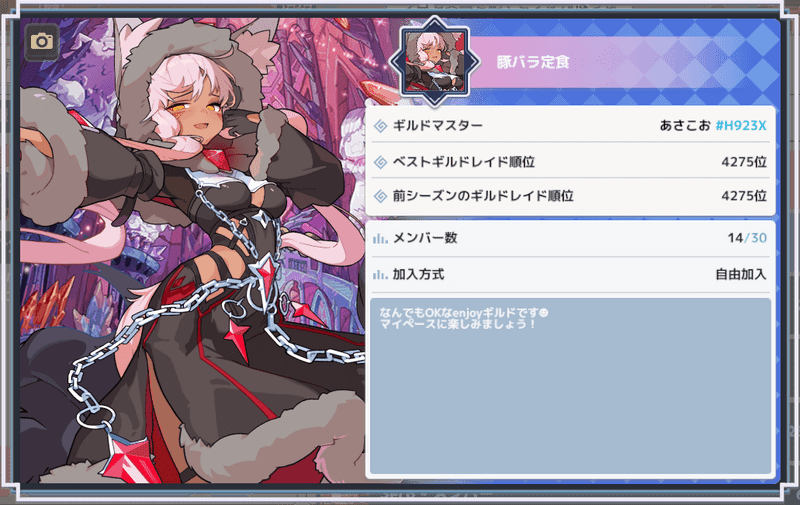Click the camera screenshot icon
This screenshot has height=505, width=800.
click(42, 41)
